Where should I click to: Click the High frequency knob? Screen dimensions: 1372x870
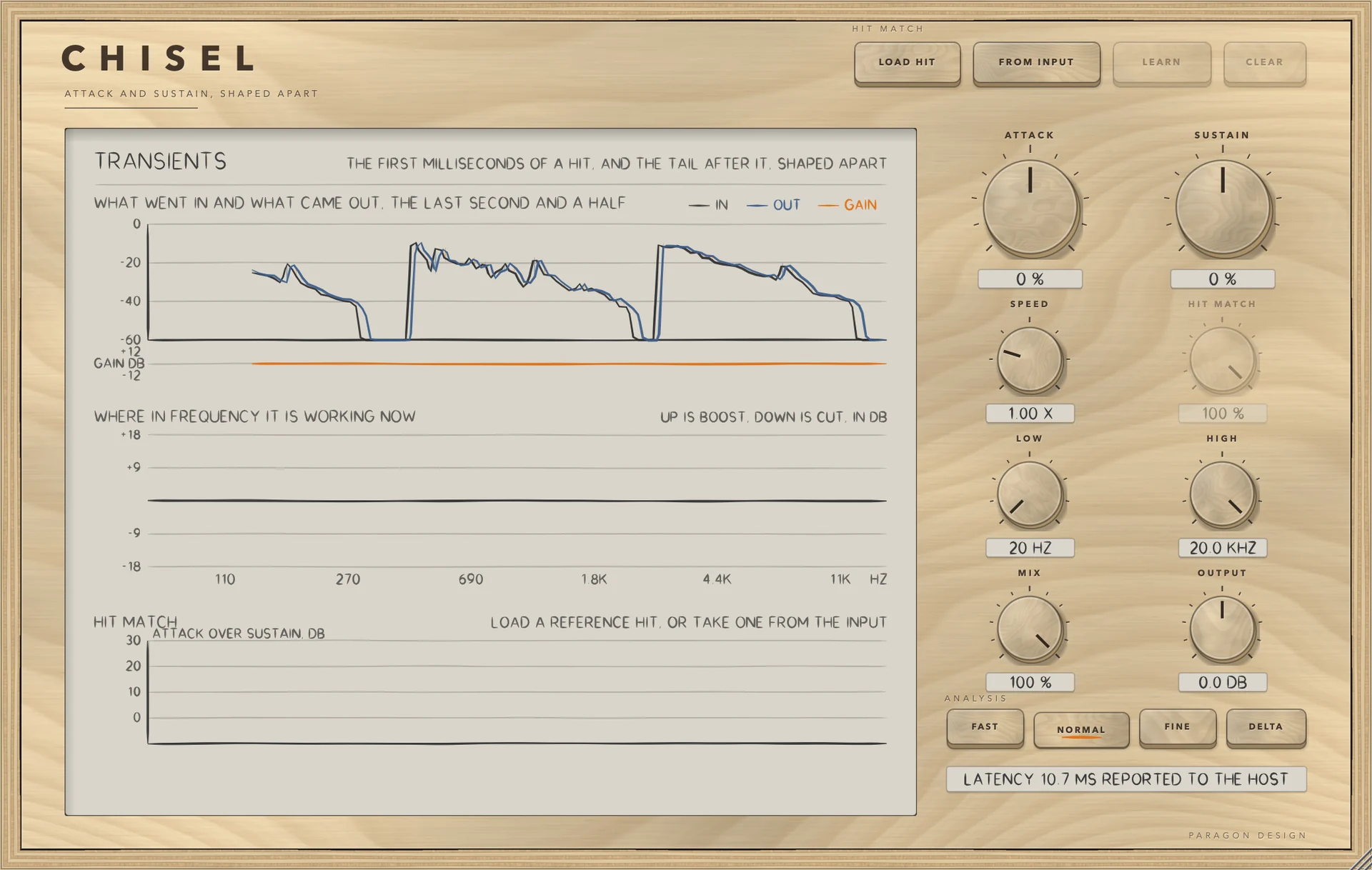tap(1223, 494)
